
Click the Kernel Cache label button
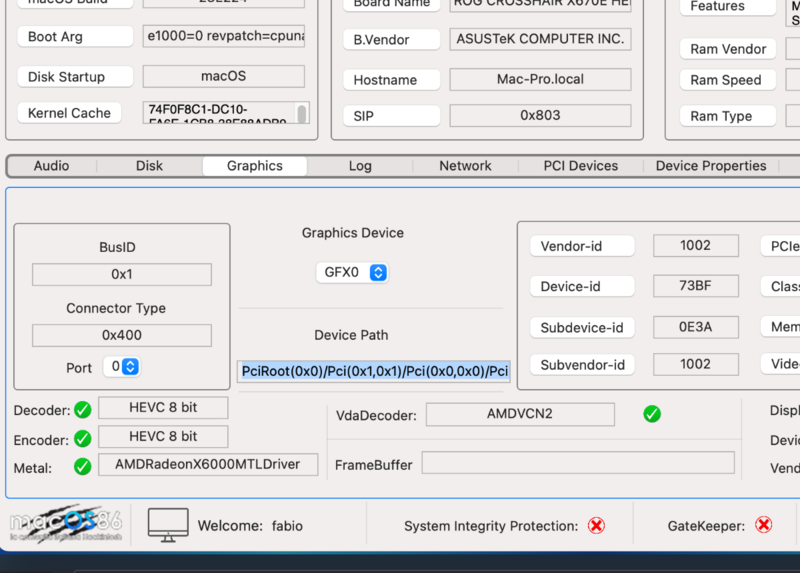[x=69, y=113]
